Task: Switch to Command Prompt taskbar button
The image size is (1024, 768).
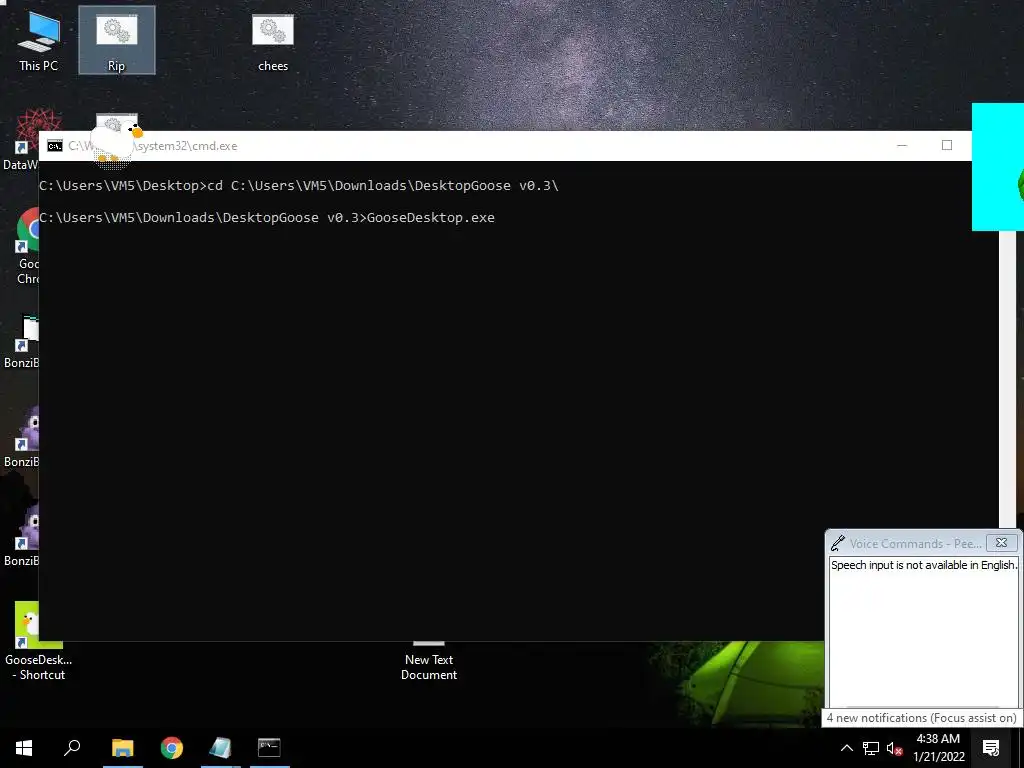Action: click(270, 748)
